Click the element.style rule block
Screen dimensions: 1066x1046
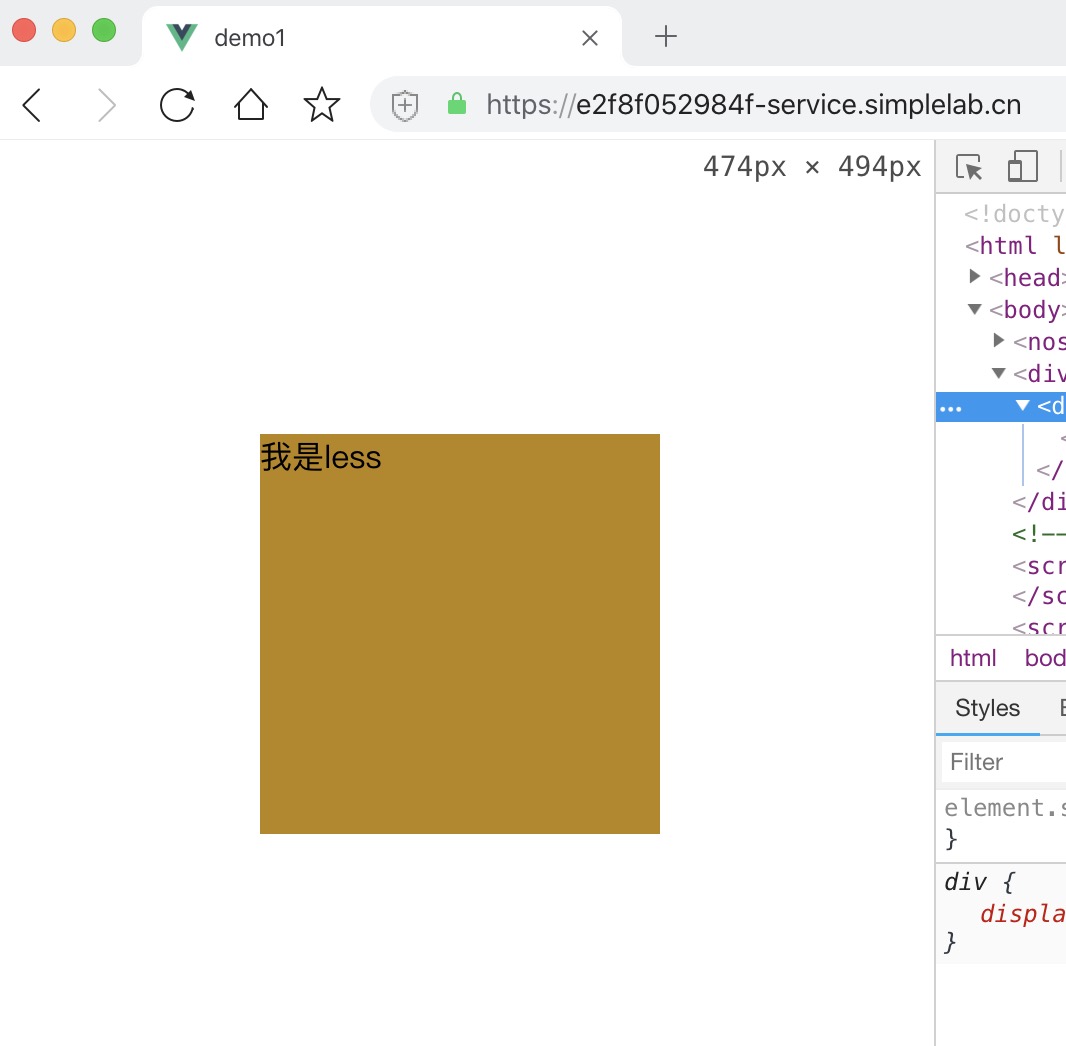pos(1001,823)
